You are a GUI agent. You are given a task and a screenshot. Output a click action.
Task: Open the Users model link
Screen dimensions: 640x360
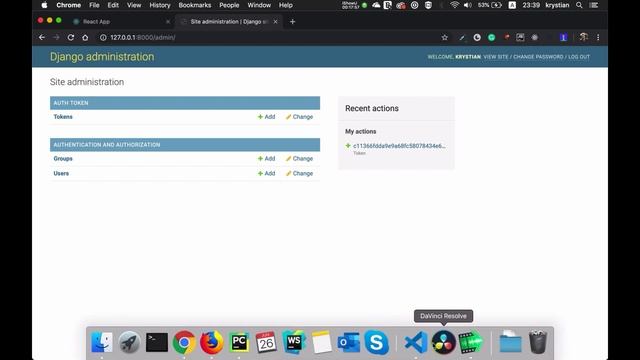[x=61, y=173]
